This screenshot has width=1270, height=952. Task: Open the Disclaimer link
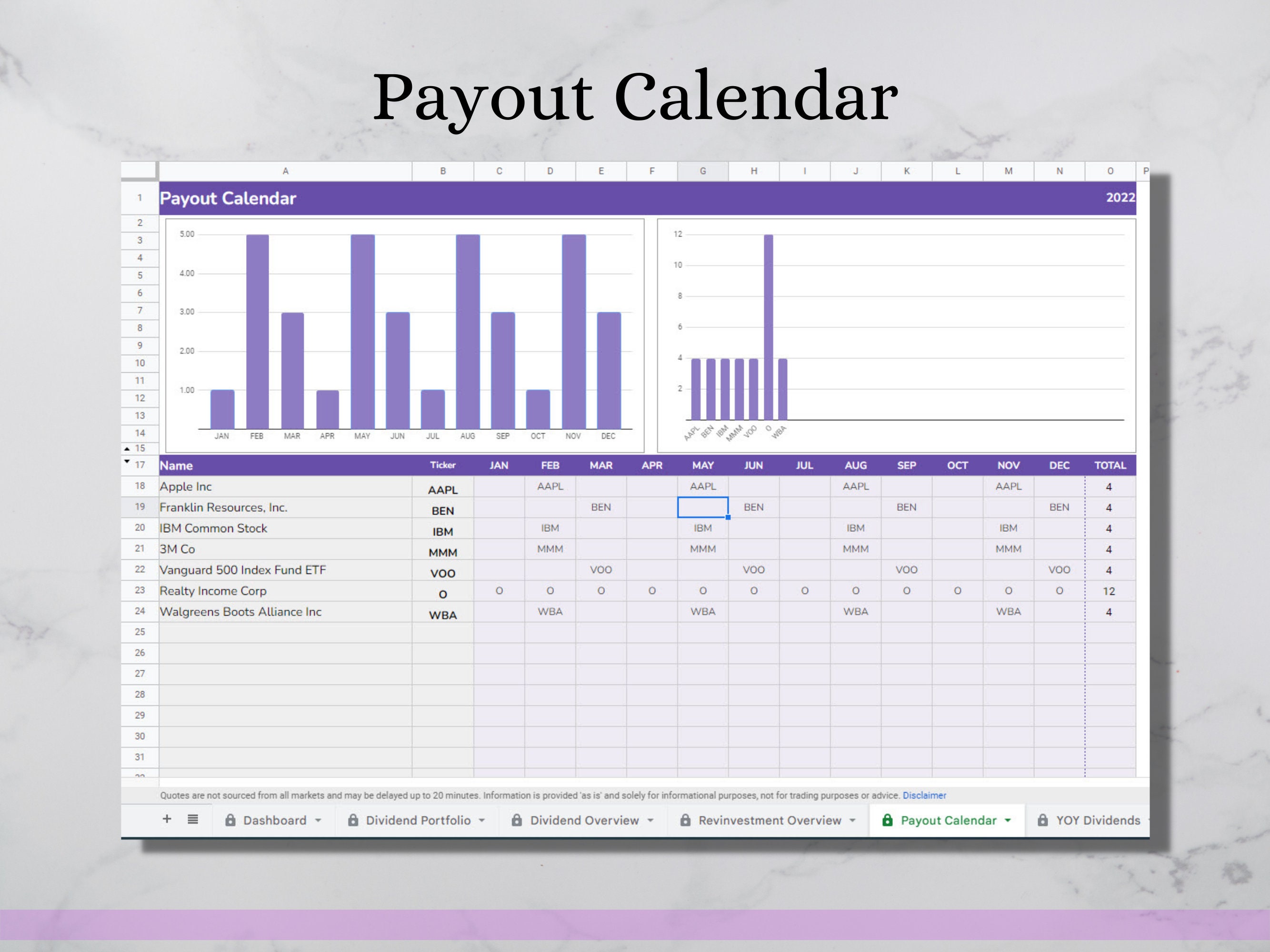pyautogui.click(x=924, y=795)
